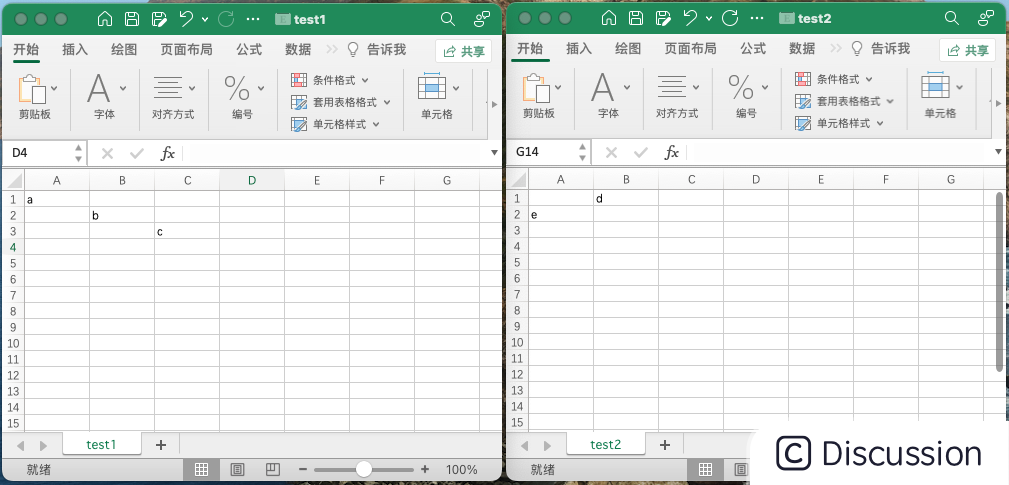Viewport: 1009px width, 485px height.
Task: Select 插入 tab in test1 window
Action: tap(75, 50)
